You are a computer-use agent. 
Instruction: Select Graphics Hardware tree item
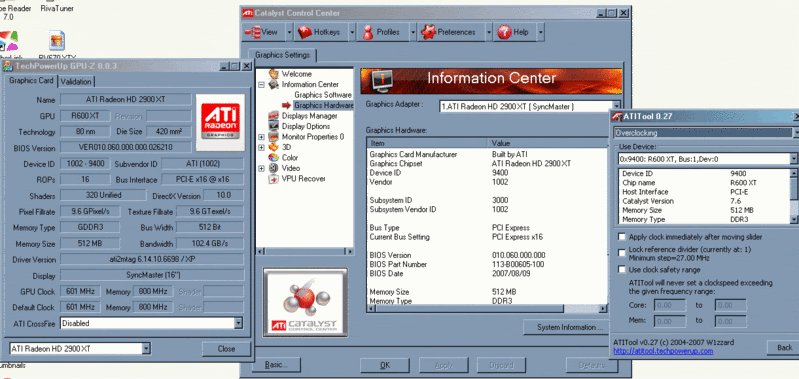pos(324,105)
